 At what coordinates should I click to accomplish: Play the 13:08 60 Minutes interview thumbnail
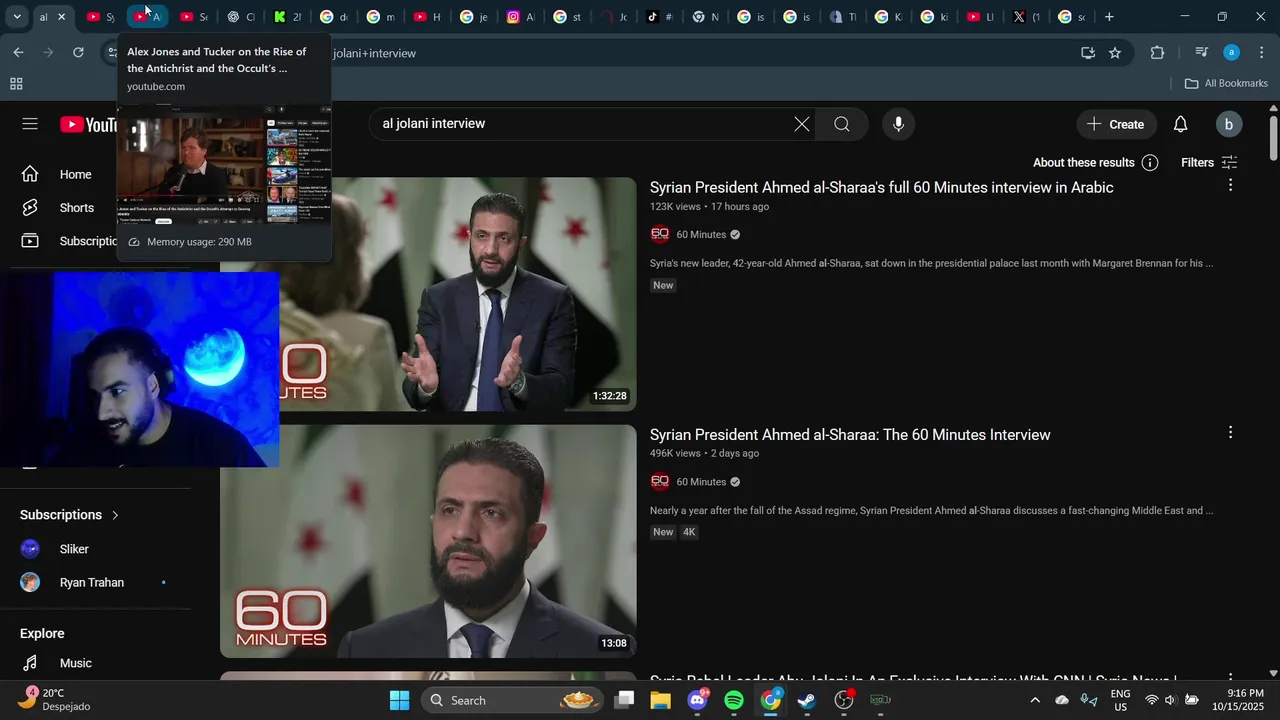click(428, 541)
